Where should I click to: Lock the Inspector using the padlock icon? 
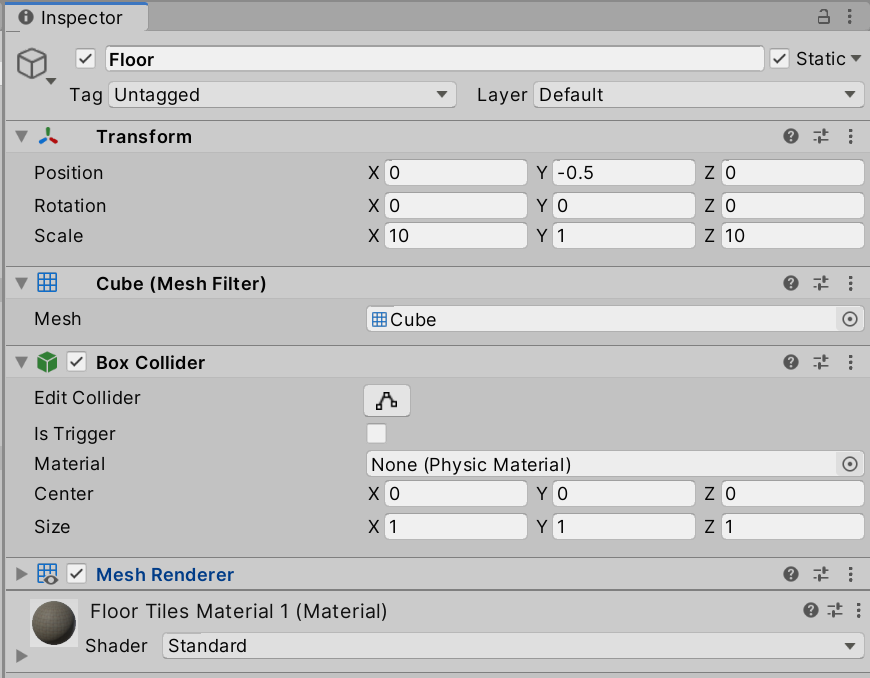[822, 17]
